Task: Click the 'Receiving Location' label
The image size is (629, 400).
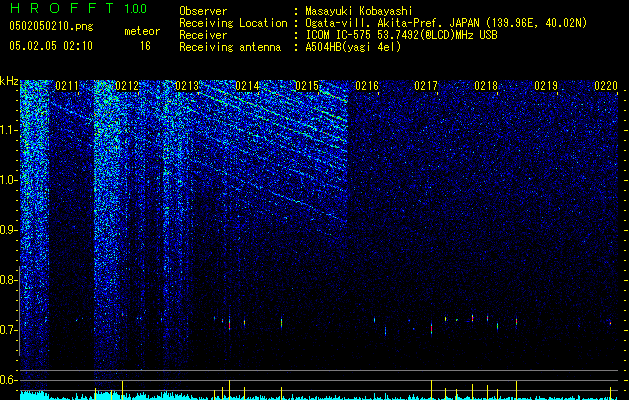Action: click(233, 23)
